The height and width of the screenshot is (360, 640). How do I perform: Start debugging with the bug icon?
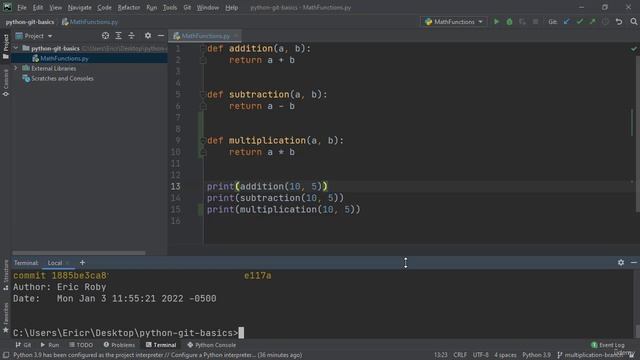[509, 22]
